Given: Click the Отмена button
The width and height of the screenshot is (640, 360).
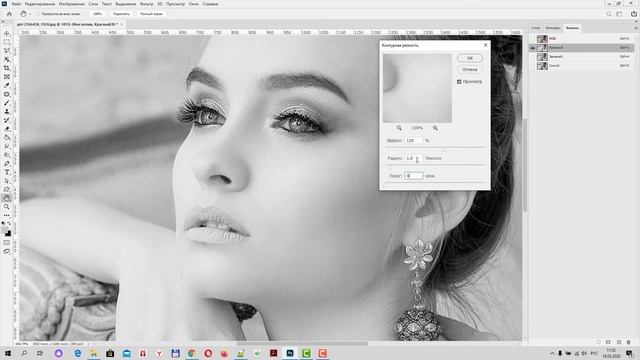Looking at the screenshot, I should point(470,69).
